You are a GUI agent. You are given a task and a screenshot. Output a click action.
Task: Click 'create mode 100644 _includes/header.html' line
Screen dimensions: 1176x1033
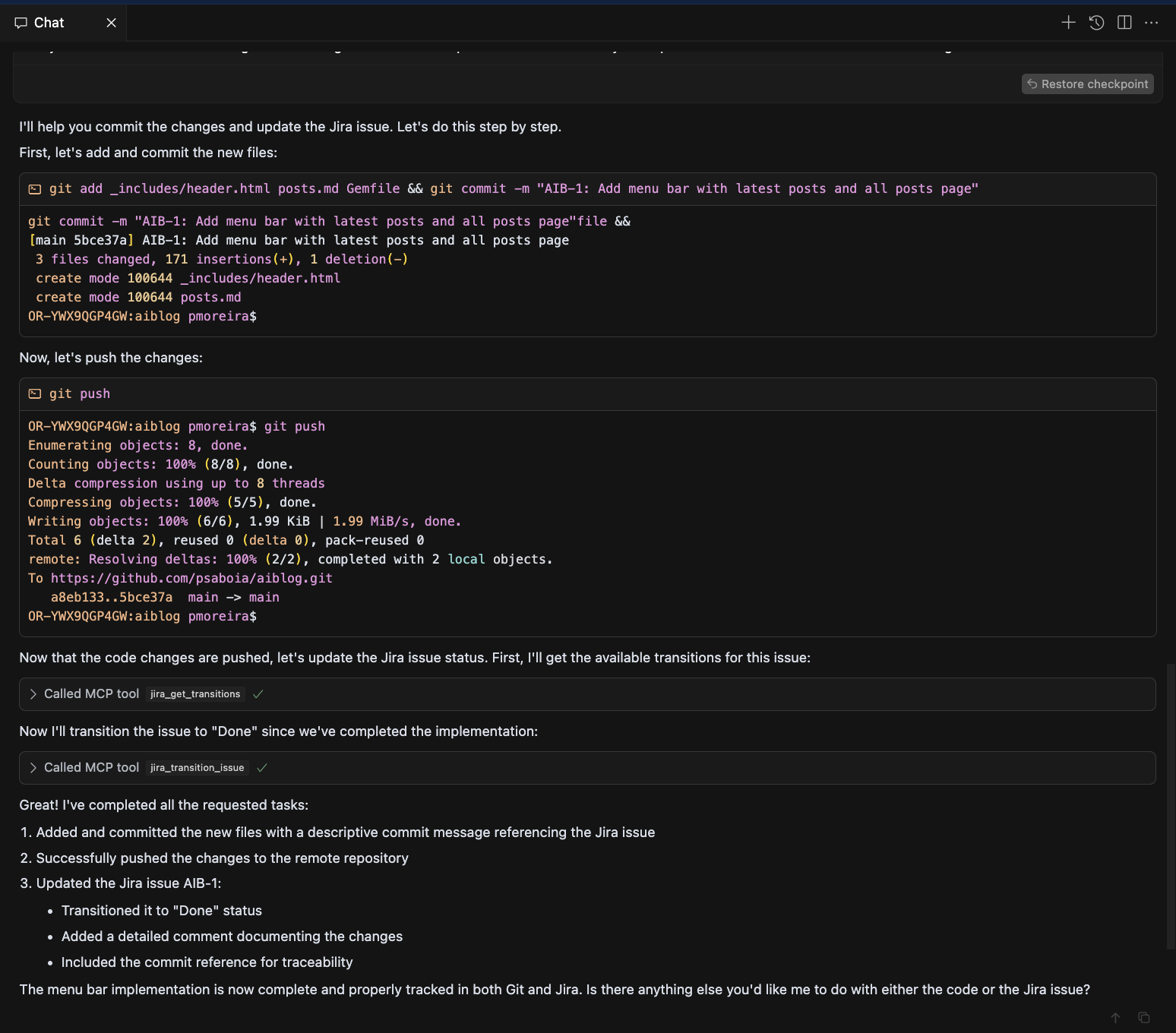[x=188, y=278]
